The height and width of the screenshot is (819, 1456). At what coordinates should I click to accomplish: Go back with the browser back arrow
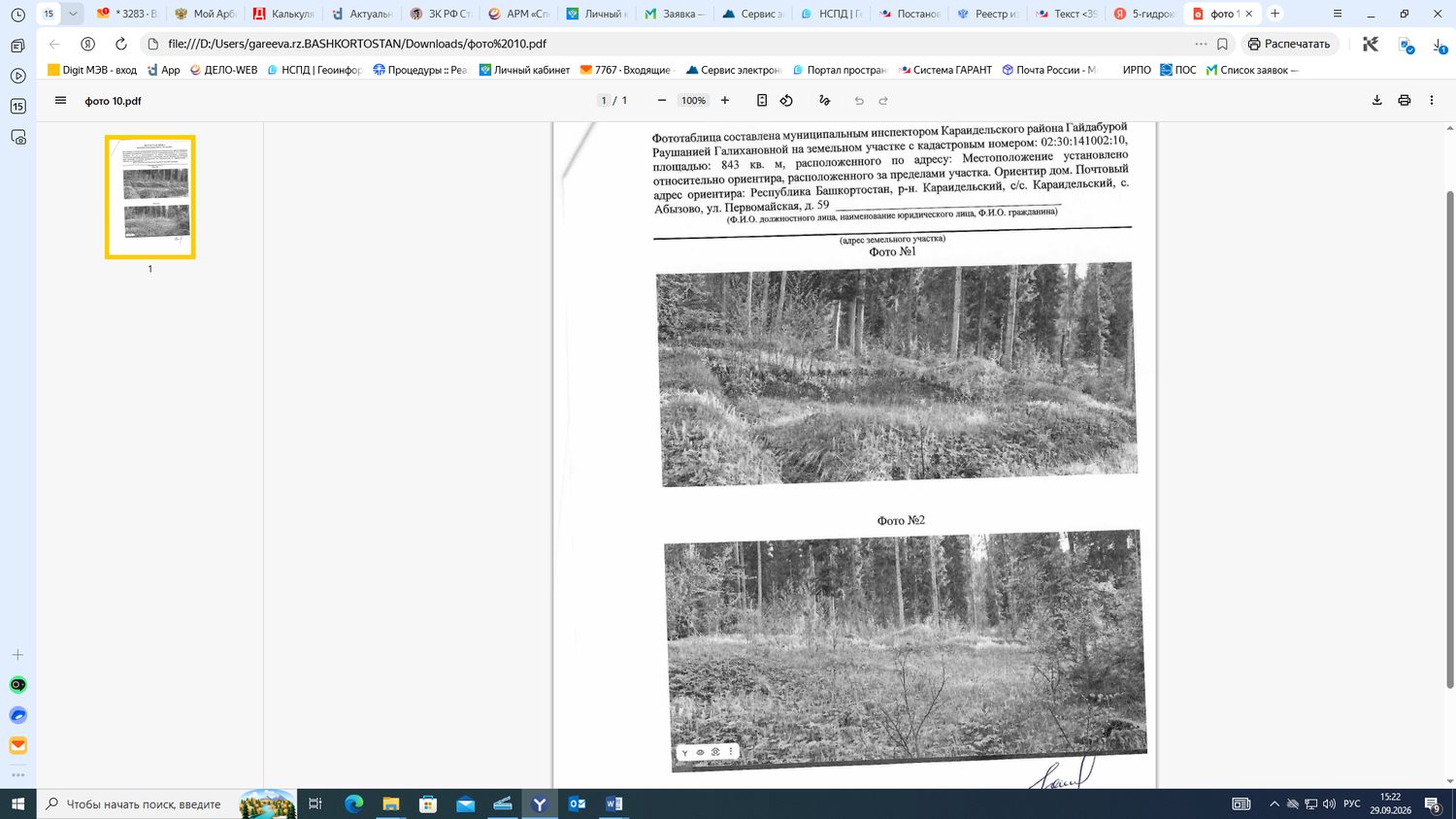54,44
